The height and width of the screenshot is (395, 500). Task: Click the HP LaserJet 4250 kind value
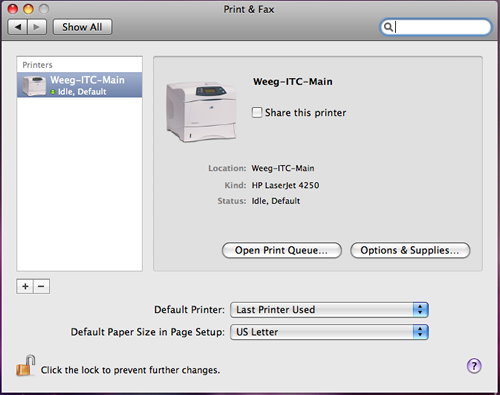pyautogui.click(x=285, y=185)
